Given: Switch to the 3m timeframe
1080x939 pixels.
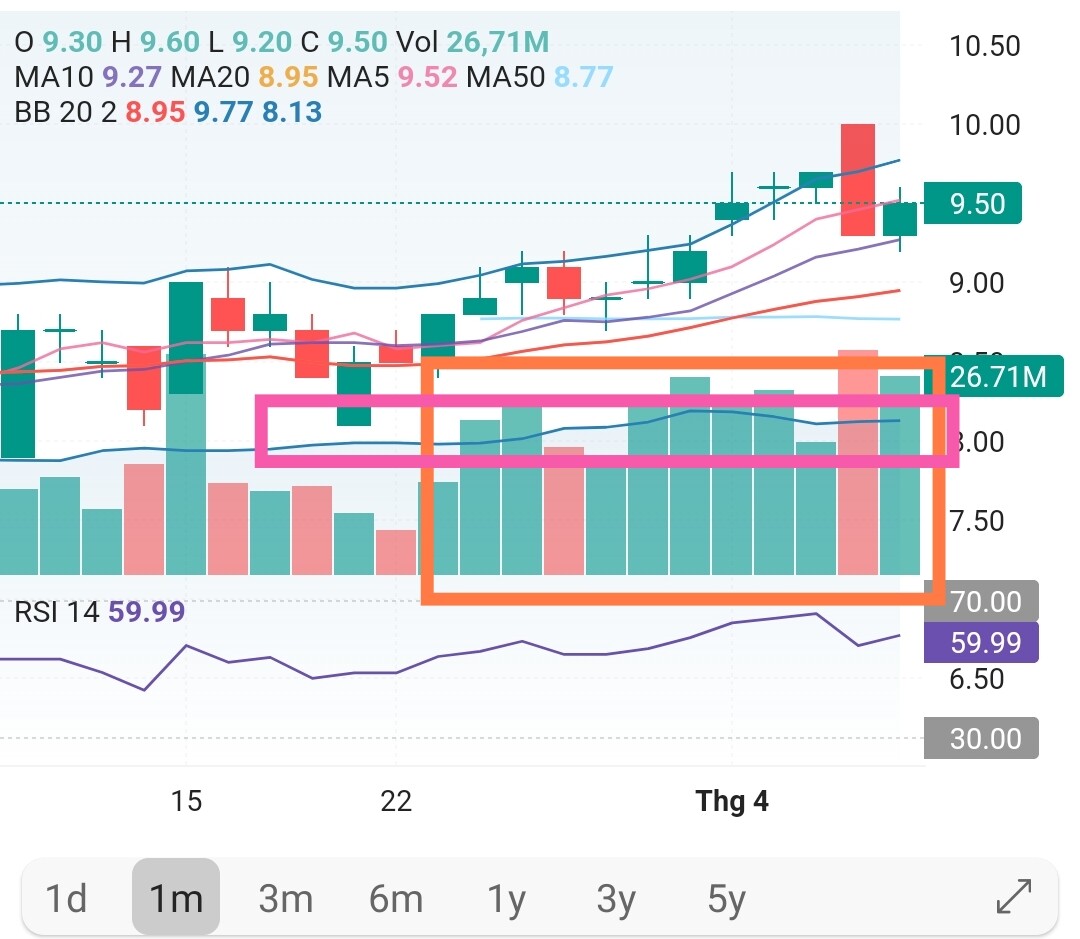Looking at the screenshot, I should (x=285, y=898).
